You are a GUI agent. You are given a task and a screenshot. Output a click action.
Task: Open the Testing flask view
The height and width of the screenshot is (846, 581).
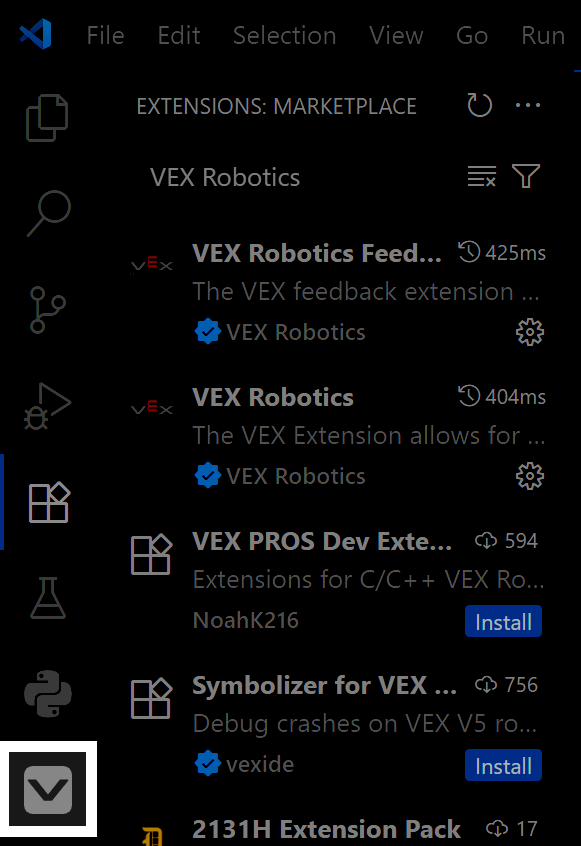click(46, 597)
